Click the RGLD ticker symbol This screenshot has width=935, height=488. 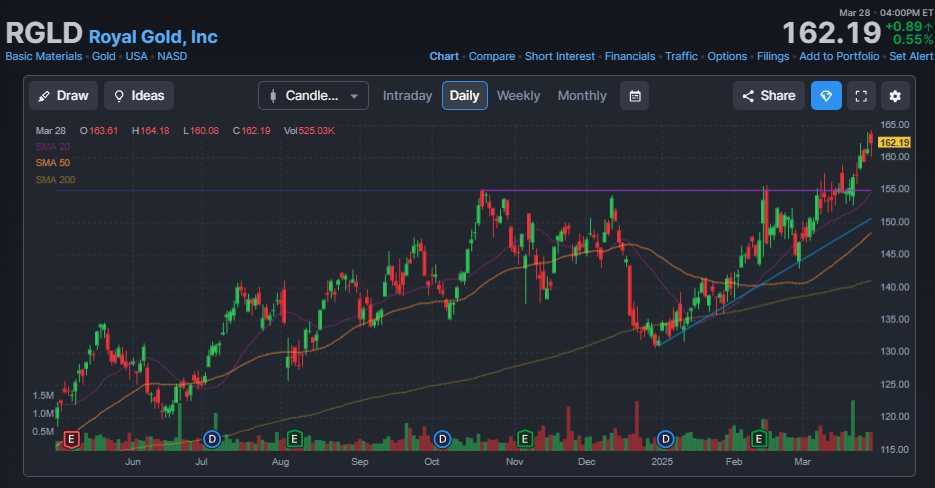click(x=44, y=33)
